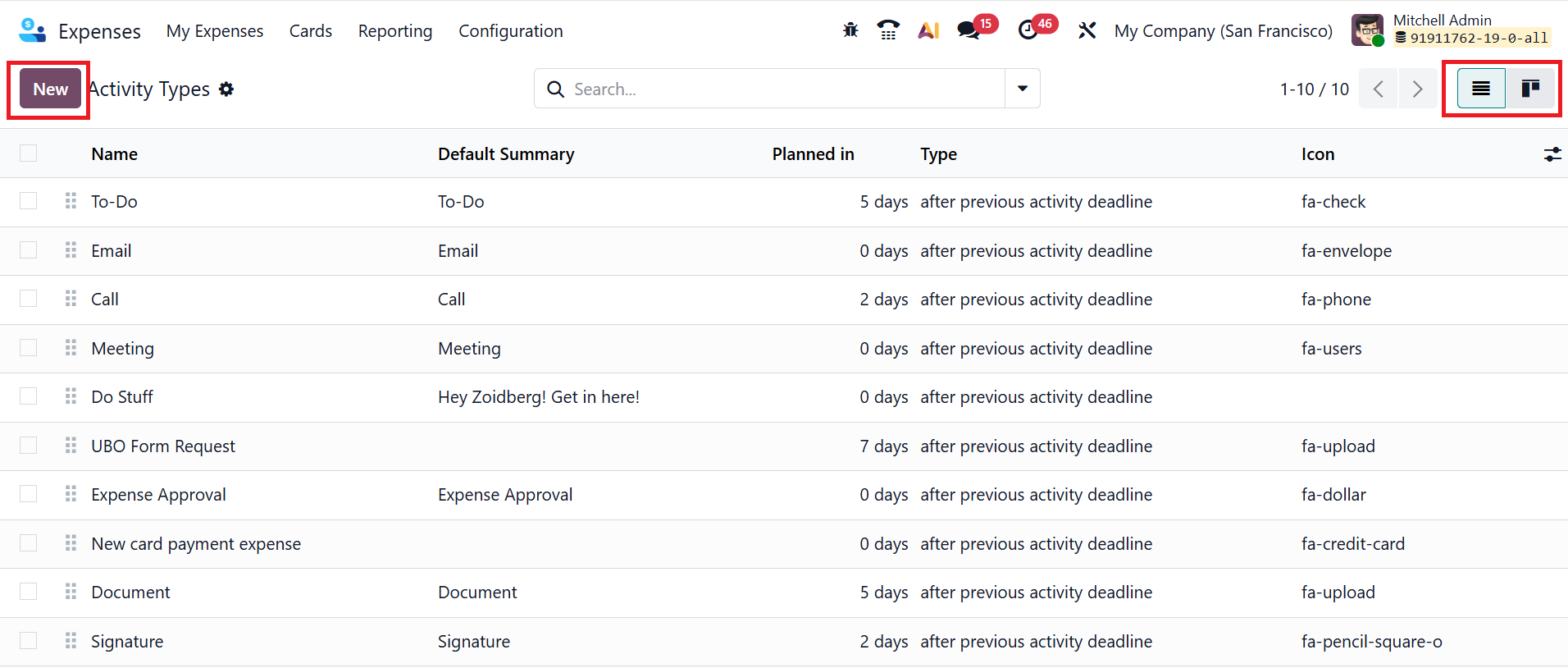Open the VoIP phone icon
Image resolution: width=1568 pixels, height=668 pixels.
[887, 30]
